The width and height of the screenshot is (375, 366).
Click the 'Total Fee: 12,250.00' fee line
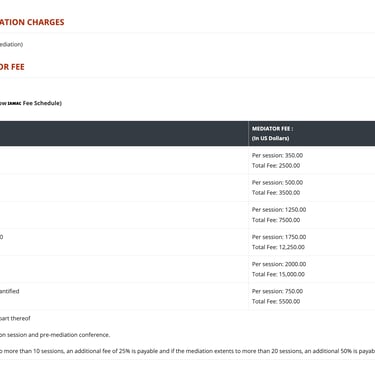[x=278, y=247]
